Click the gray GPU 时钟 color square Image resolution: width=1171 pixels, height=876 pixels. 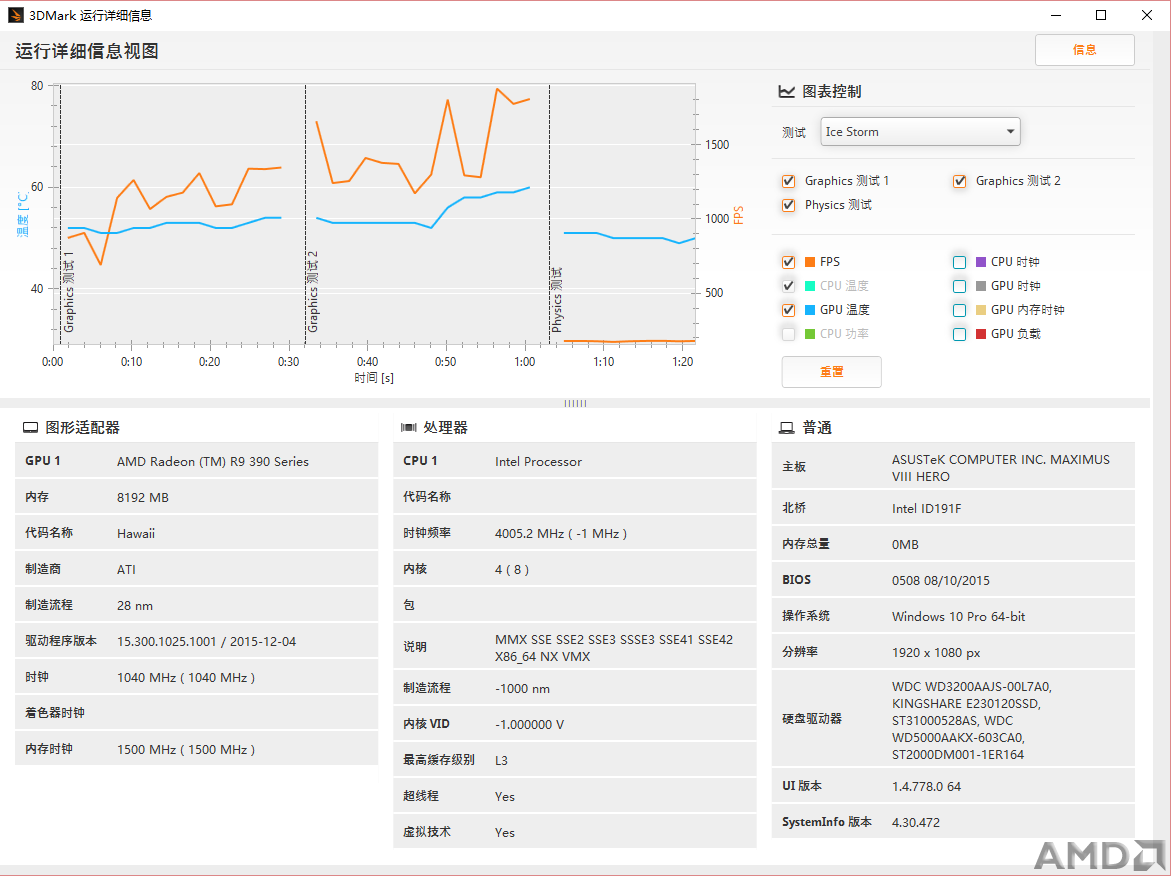tap(981, 286)
